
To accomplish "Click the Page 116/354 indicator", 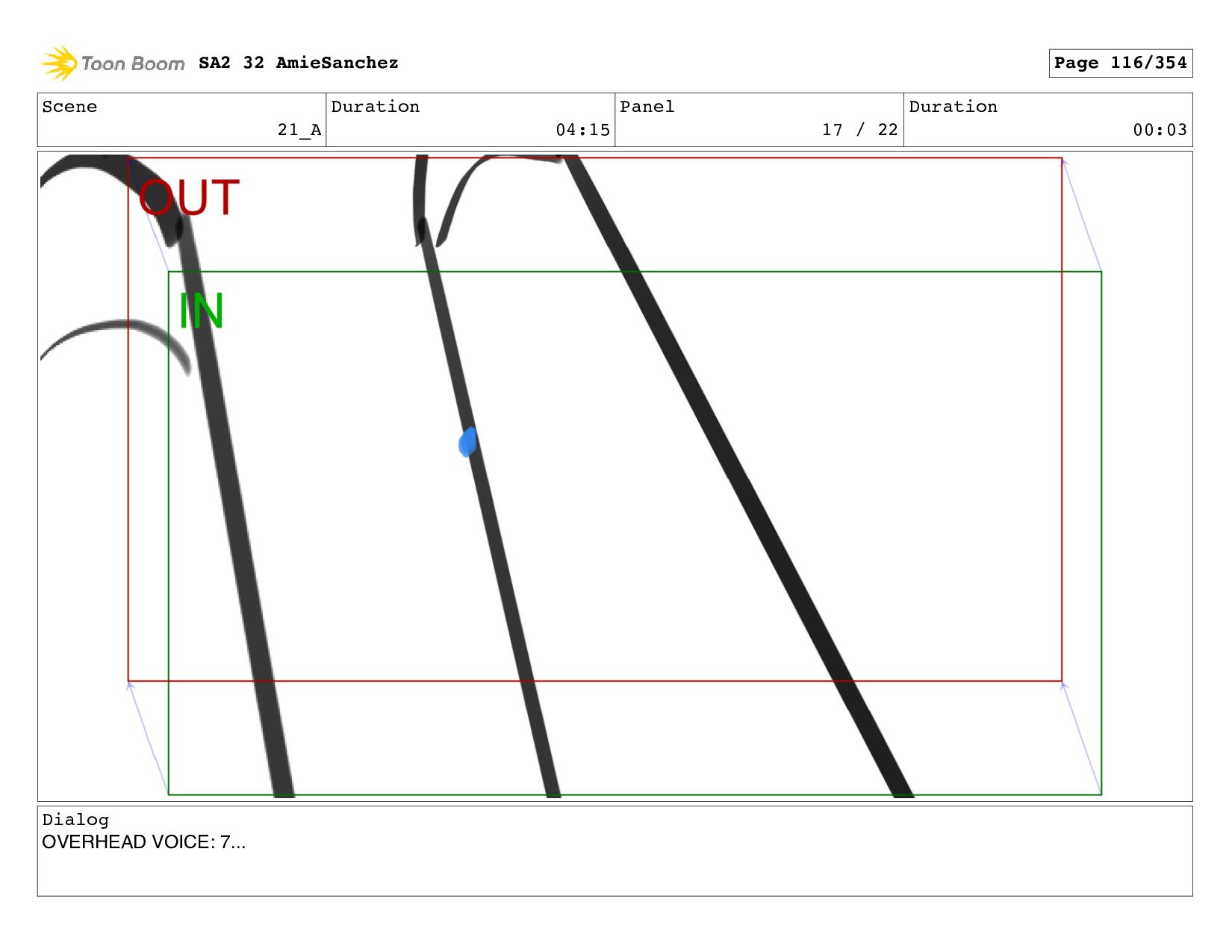I will [1120, 63].
